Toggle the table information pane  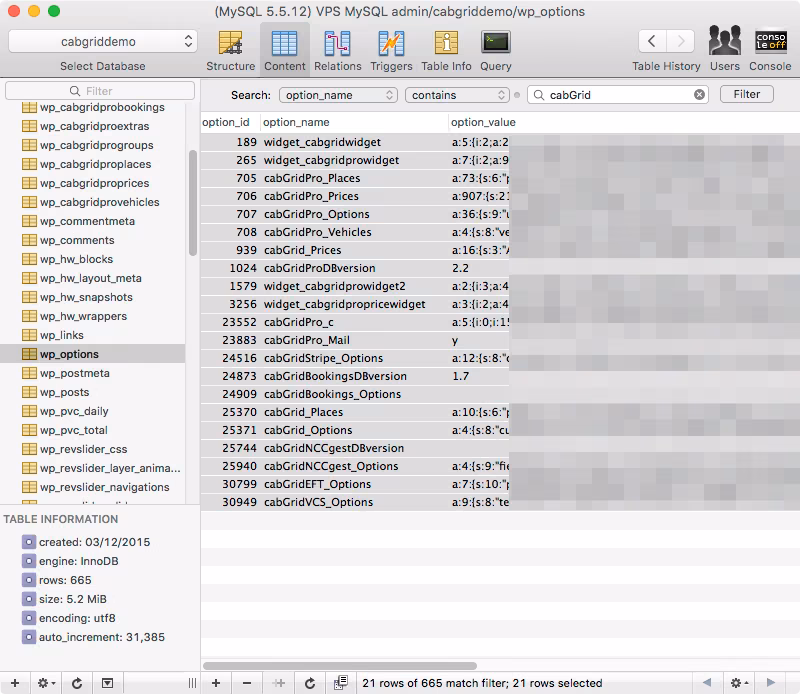[107, 683]
